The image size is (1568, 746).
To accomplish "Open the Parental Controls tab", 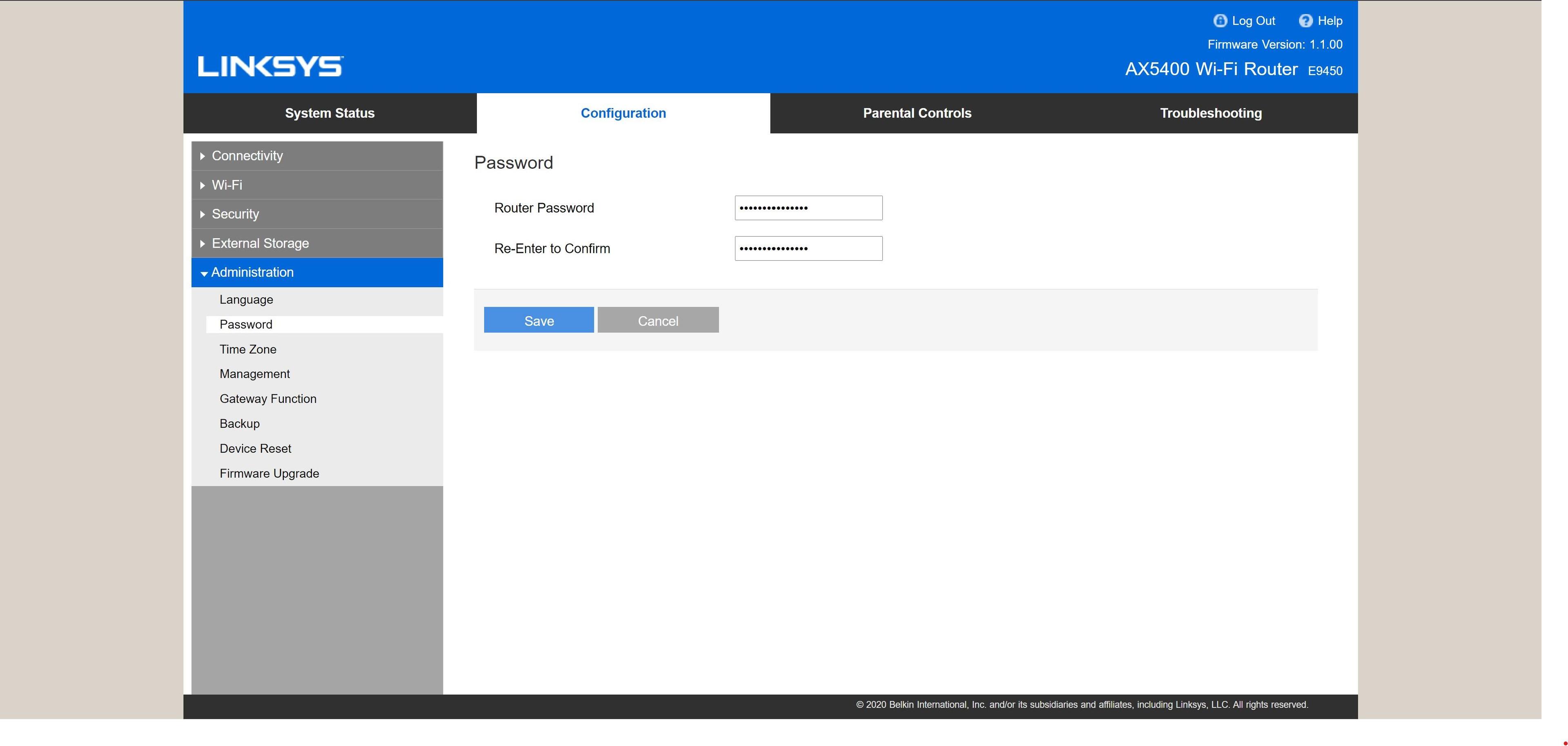I will (x=917, y=113).
